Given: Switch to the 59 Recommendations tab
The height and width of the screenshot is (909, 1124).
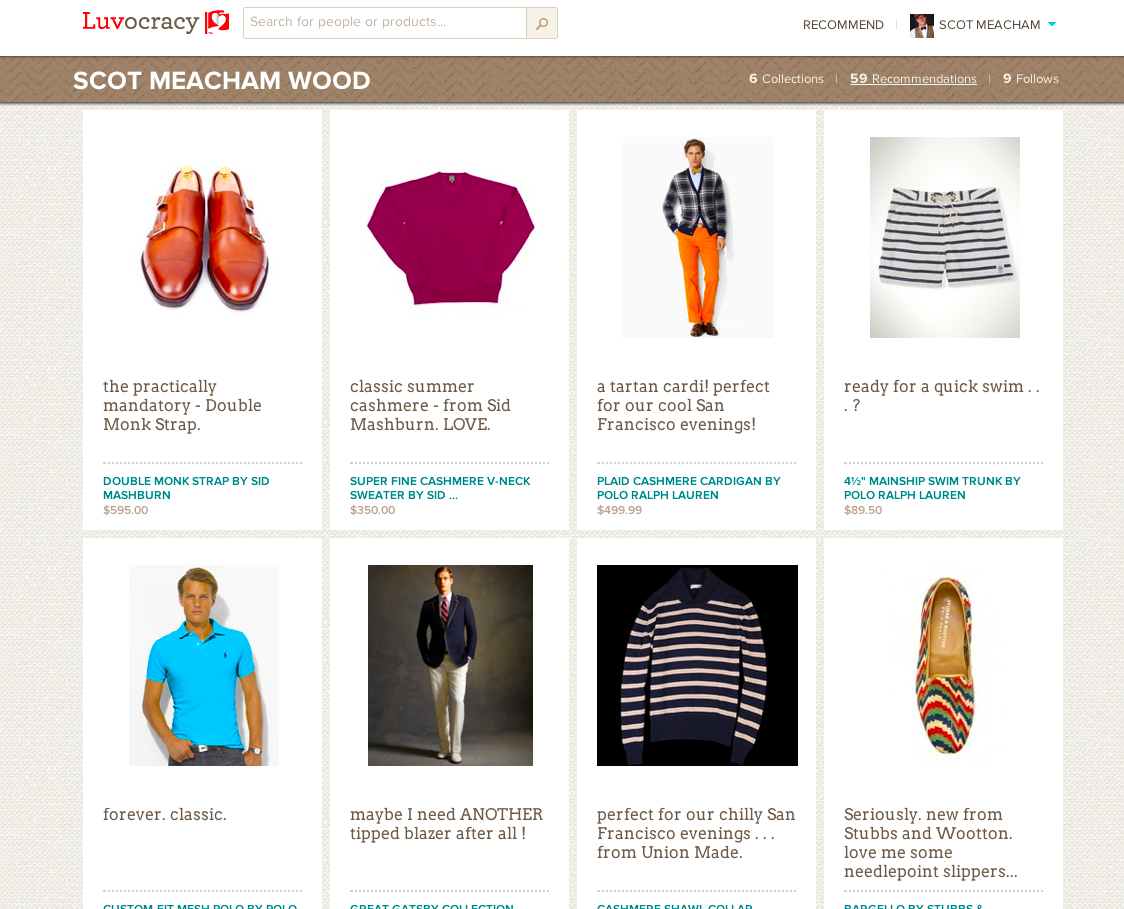Looking at the screenshot, I should pyautogui.click(x=913, y=79).
